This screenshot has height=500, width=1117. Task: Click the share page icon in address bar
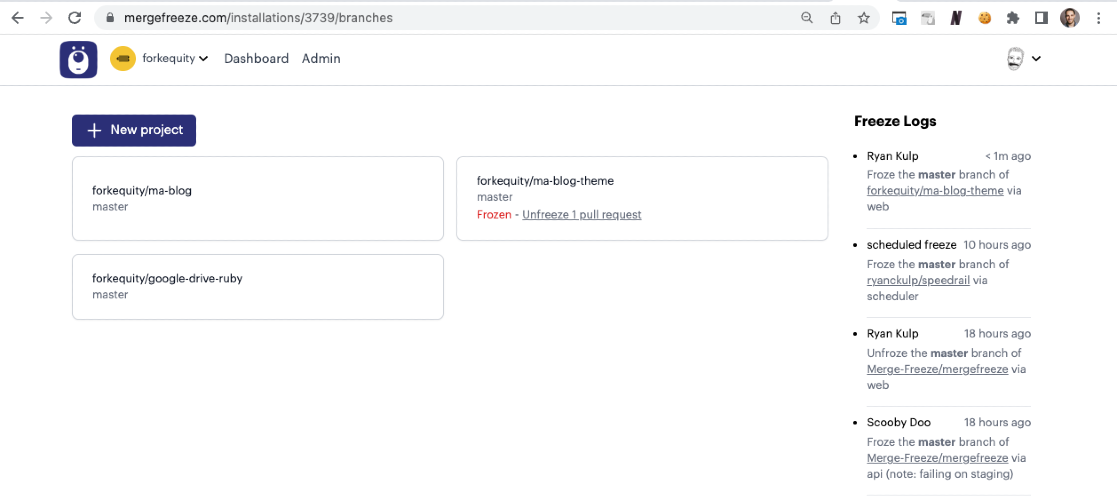[836, 19]
